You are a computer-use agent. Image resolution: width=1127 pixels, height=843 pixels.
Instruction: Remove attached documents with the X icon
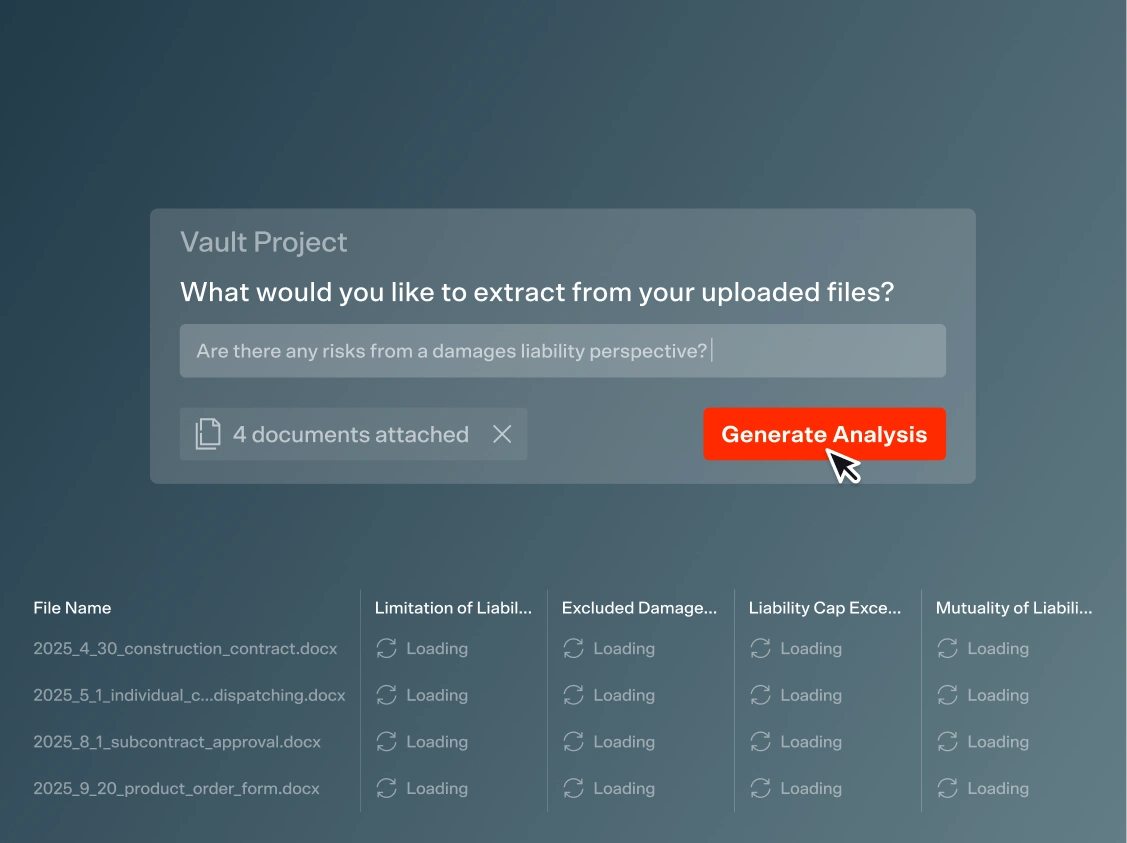click(502, 434)
